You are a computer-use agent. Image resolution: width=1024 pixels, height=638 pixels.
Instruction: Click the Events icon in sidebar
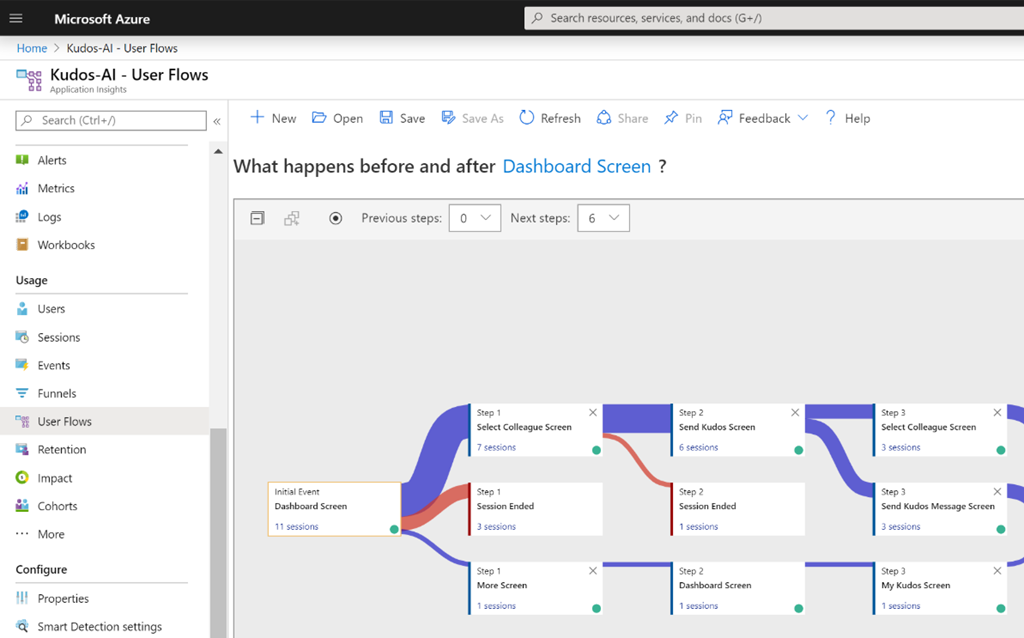point(22,365)
